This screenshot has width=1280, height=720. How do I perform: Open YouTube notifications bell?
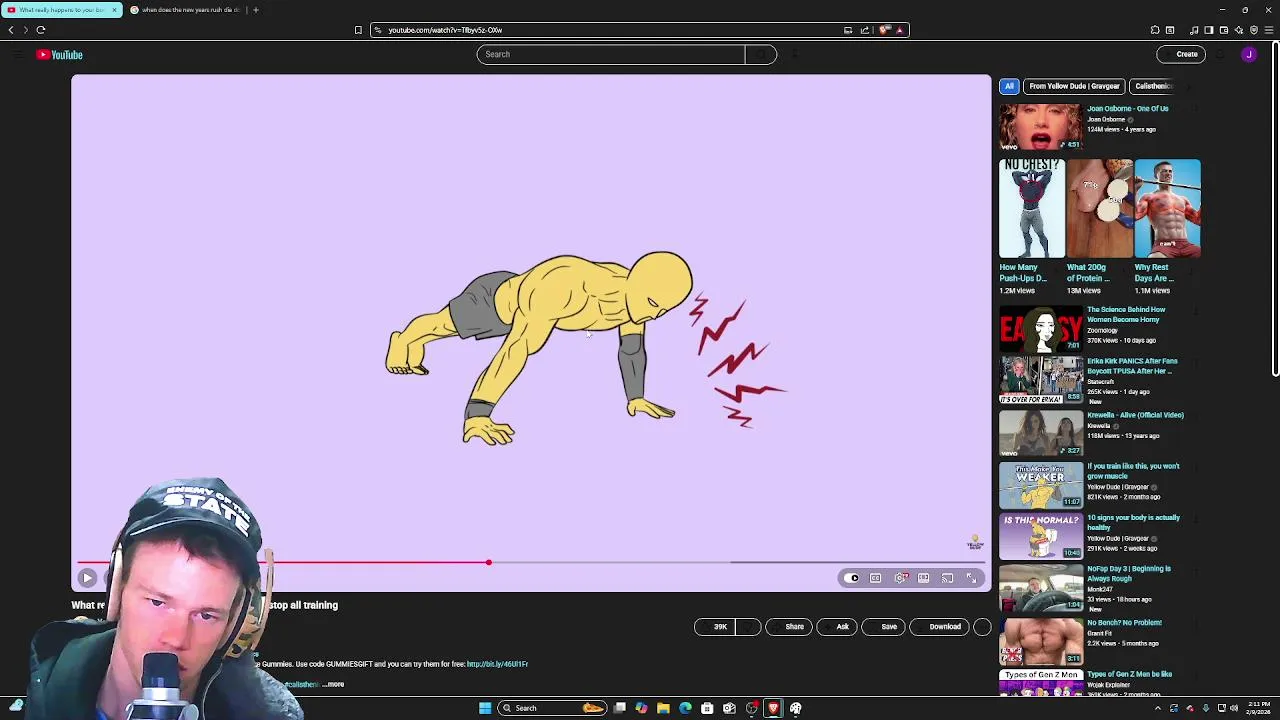1222,54
